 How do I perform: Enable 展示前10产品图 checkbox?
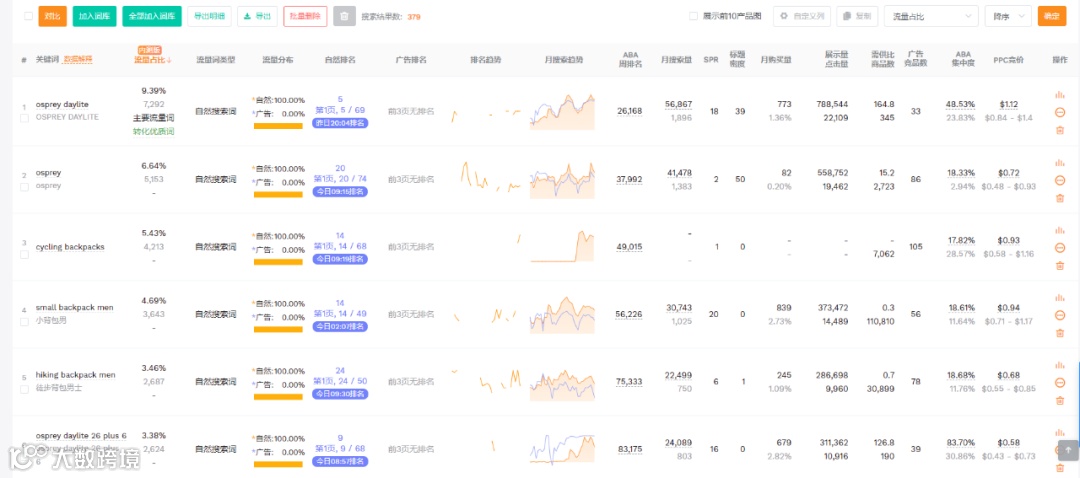pos(694,16)
